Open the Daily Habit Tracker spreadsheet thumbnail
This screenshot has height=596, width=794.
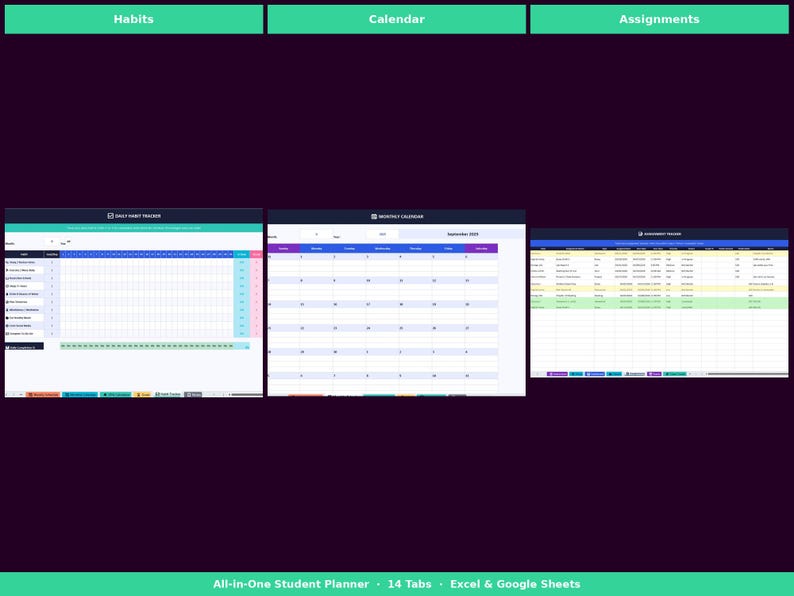[x=134, y=303]
